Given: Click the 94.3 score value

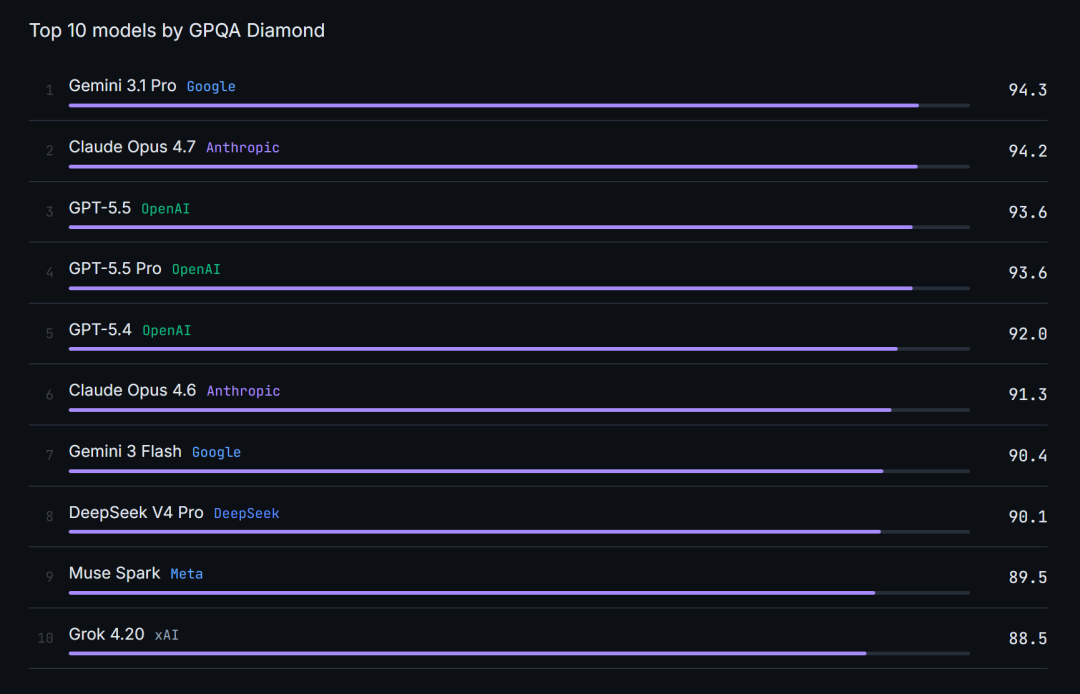Looking at the screenshot, I should [1028, 90].
